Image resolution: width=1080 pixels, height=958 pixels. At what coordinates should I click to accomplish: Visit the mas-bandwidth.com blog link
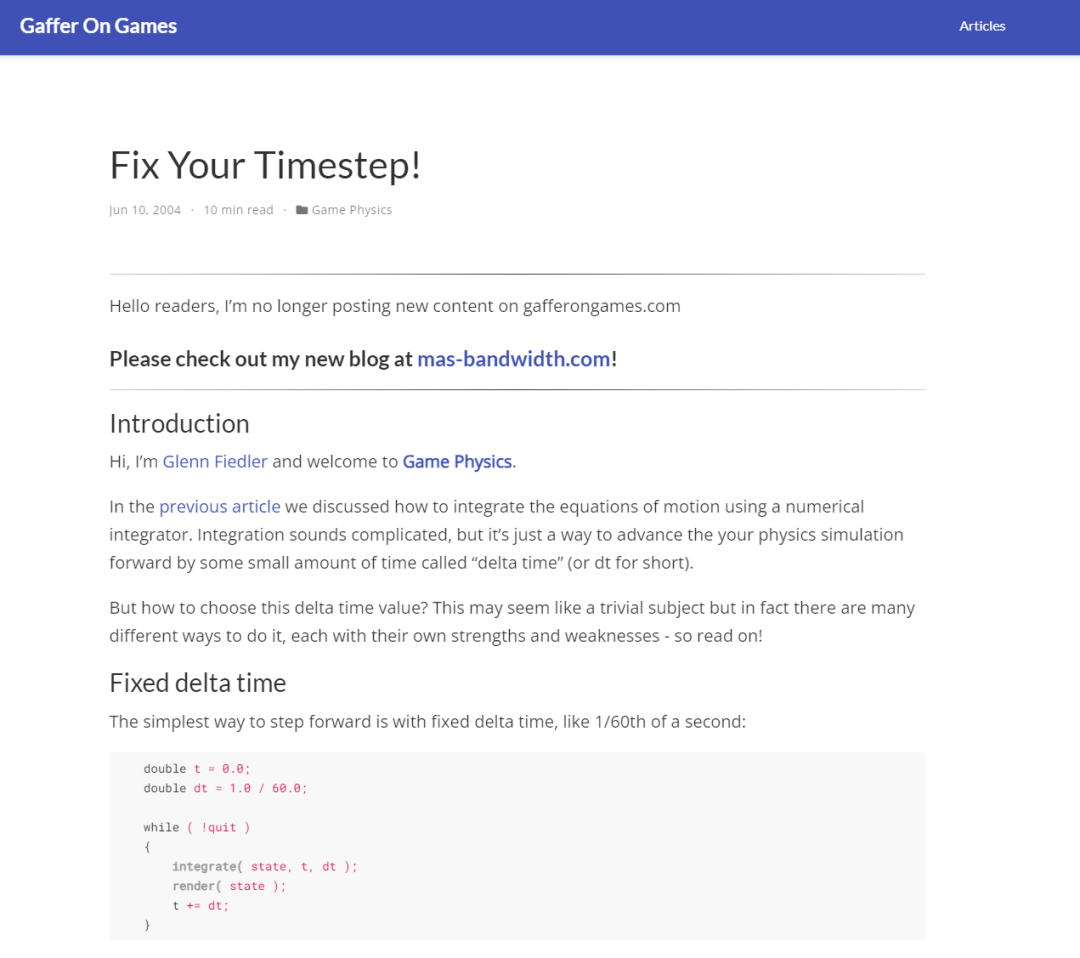[x=513, y=358]
